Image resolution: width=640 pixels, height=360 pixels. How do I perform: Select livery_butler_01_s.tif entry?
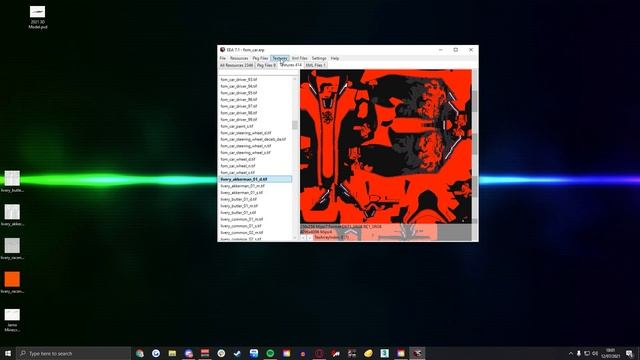[255, 212]
